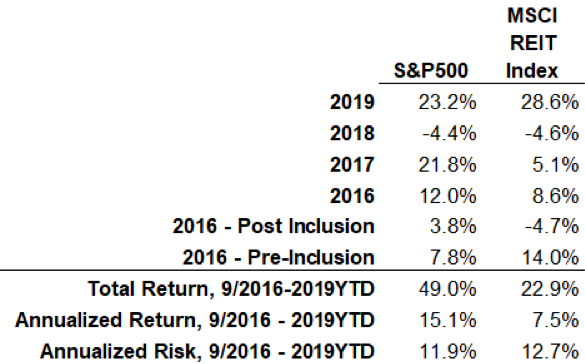Select the 2016 - Post Inclusion label
This screenshot has width=585, height=364.
273,226
